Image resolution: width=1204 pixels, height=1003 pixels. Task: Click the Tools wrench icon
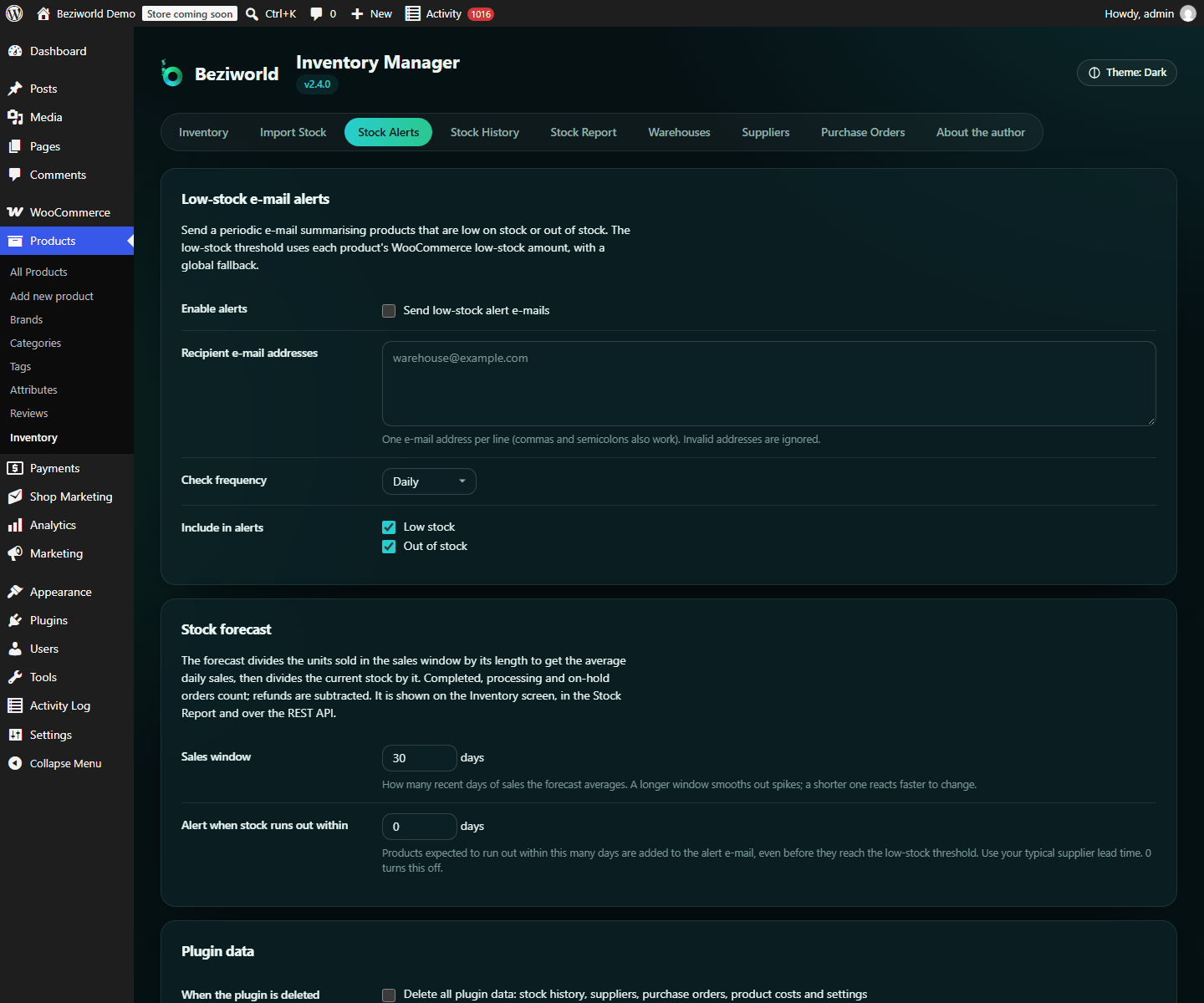click(15, 677)
